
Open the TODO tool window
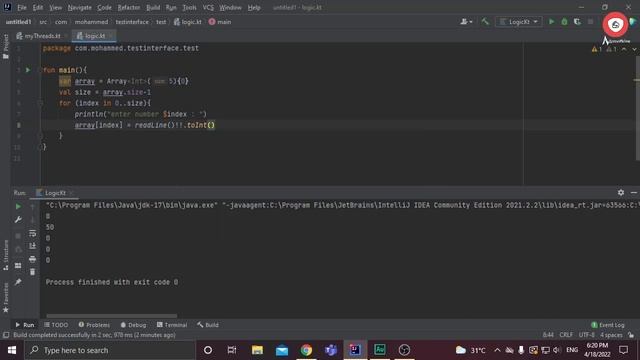click(x=56, y=325)
